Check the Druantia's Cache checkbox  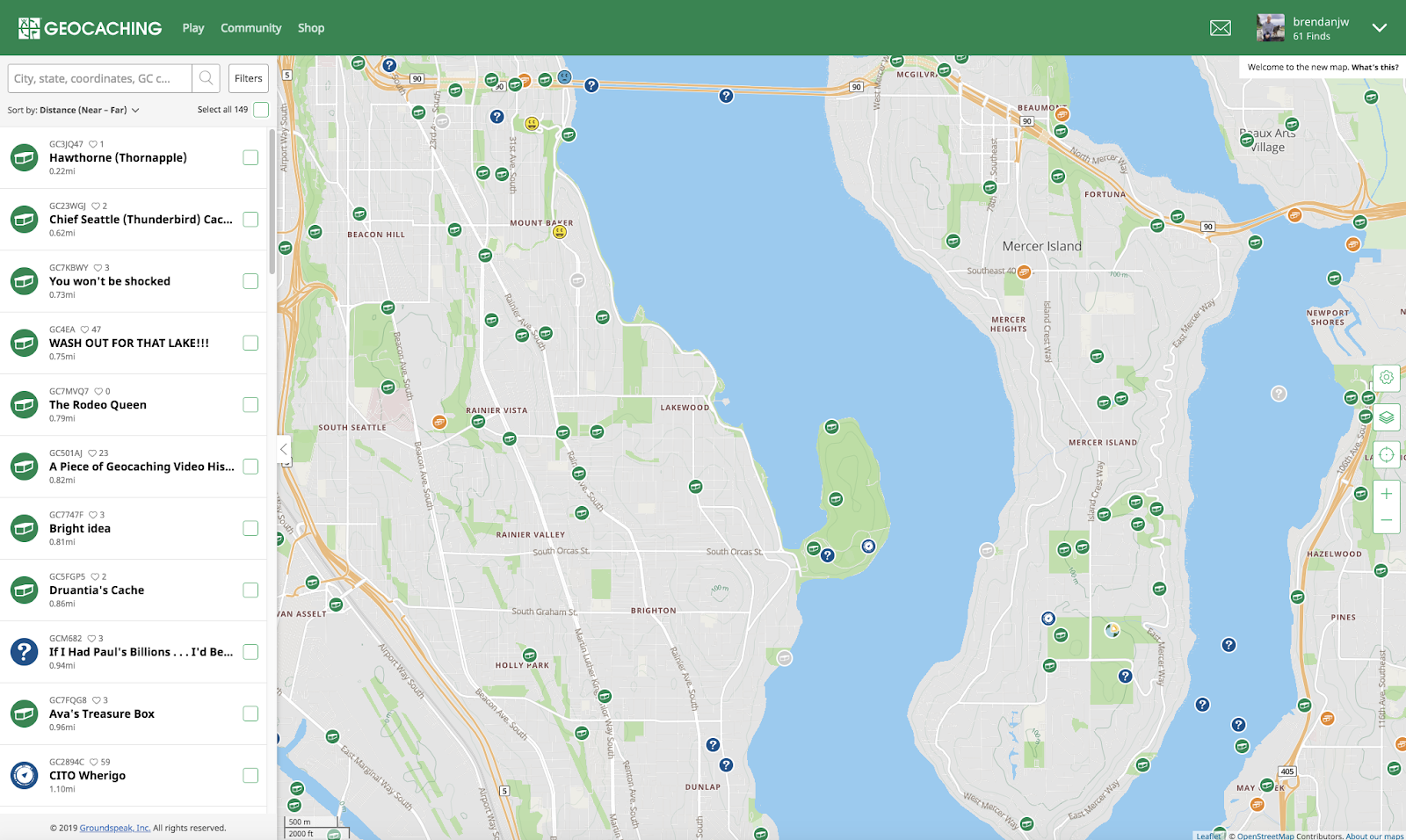pyautogui.click(x=250, y=590)
